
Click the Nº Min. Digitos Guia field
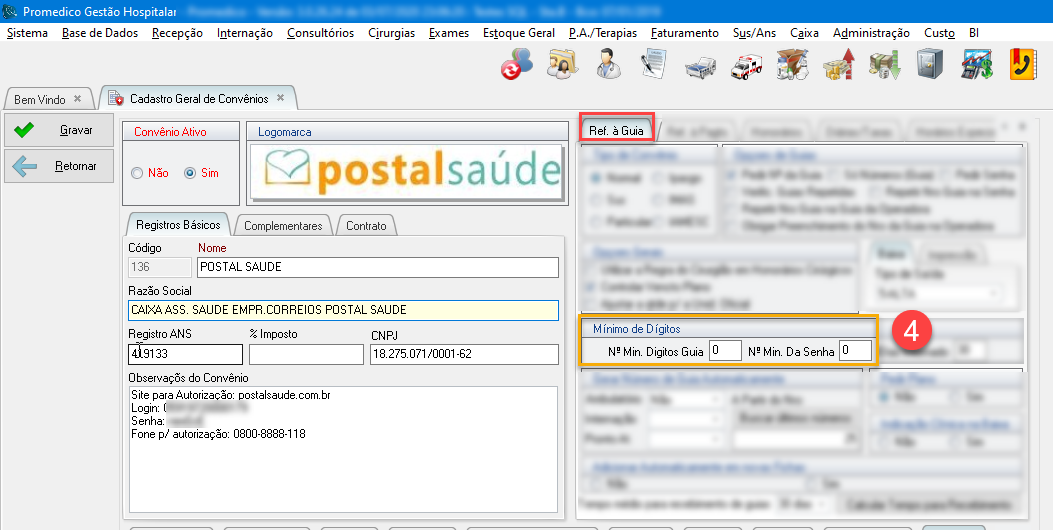point(725,350)
